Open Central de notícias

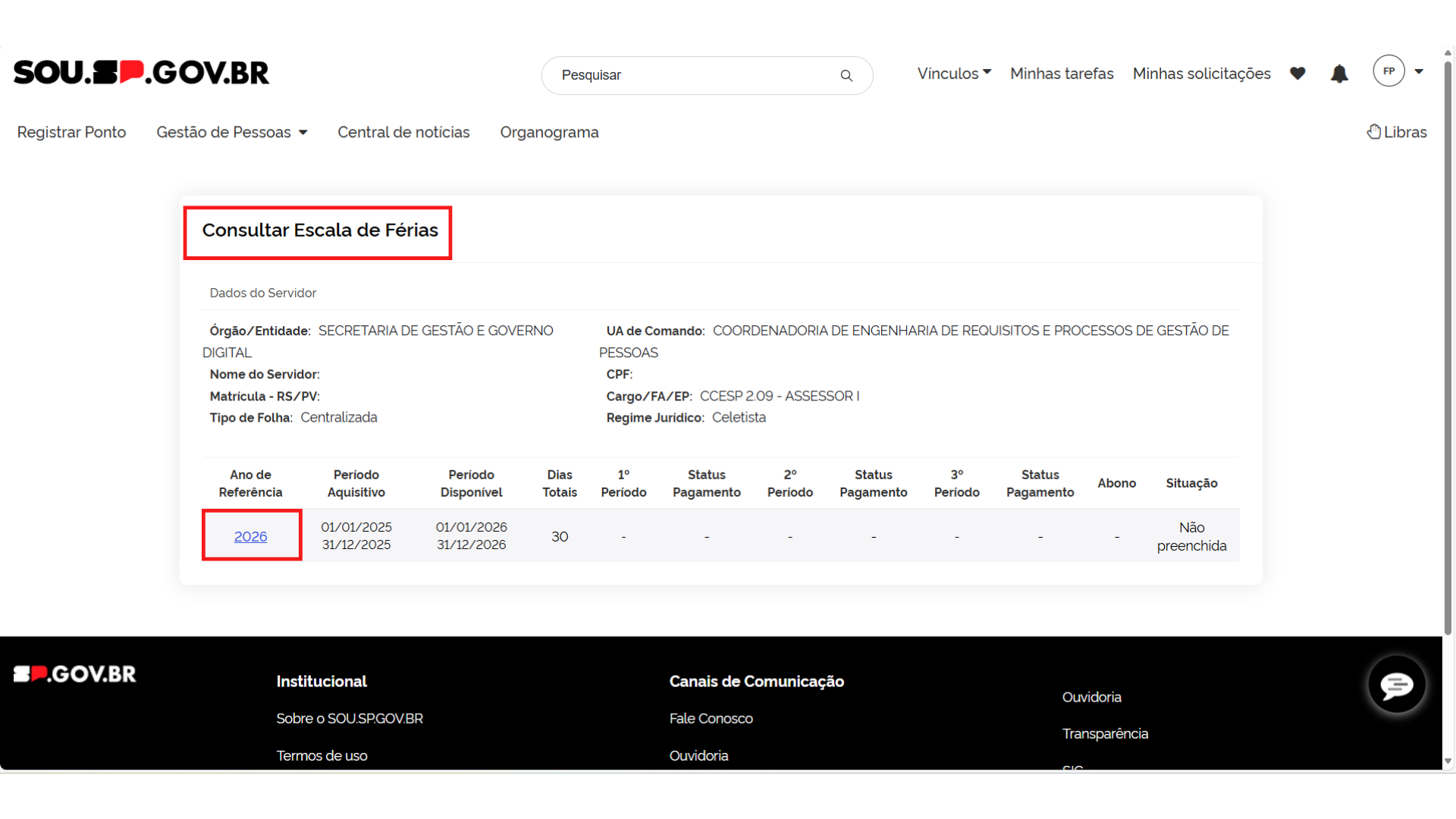(403, 133)
